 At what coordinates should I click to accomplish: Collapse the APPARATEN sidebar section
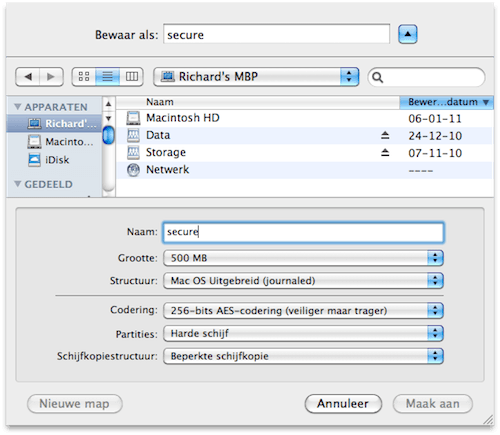pos(18,107)
